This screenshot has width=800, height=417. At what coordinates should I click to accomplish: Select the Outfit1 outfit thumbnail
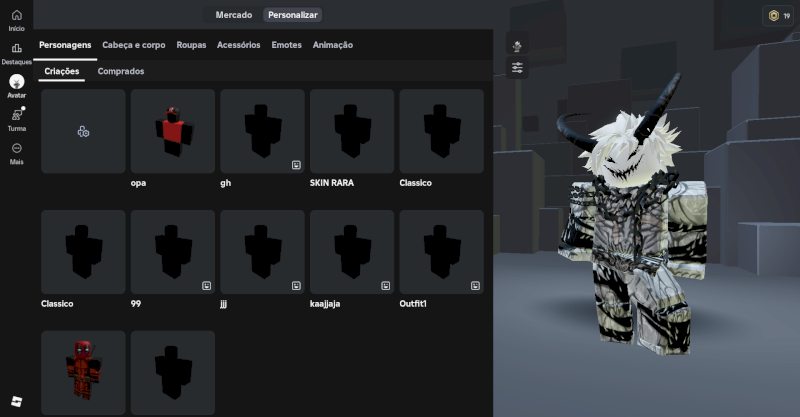coord(441,252)
